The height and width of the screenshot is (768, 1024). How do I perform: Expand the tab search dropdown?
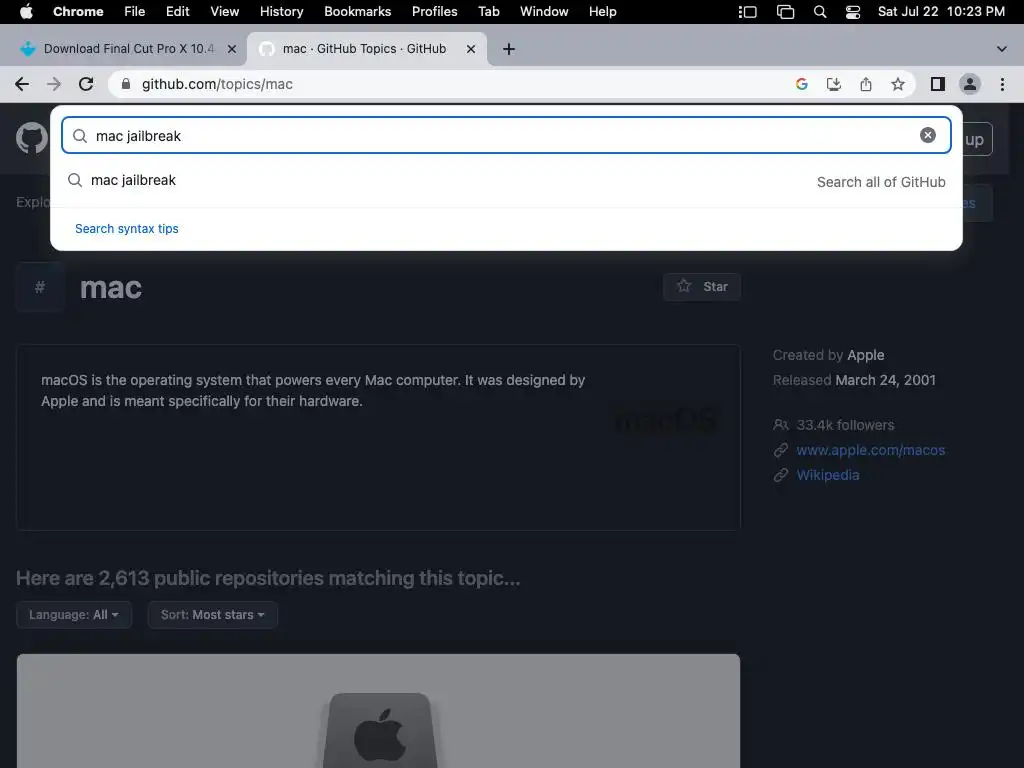[x=1001, y=49]
